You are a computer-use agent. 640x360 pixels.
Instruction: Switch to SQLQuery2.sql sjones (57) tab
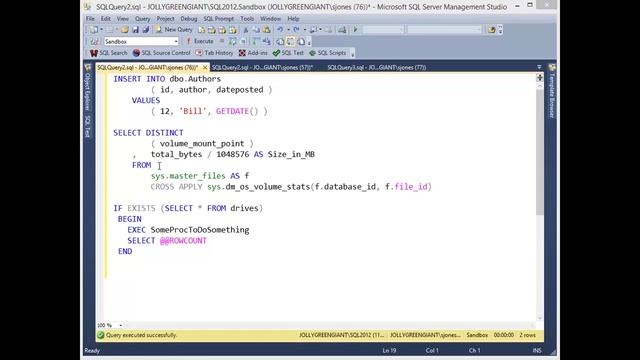pos(262,67)
